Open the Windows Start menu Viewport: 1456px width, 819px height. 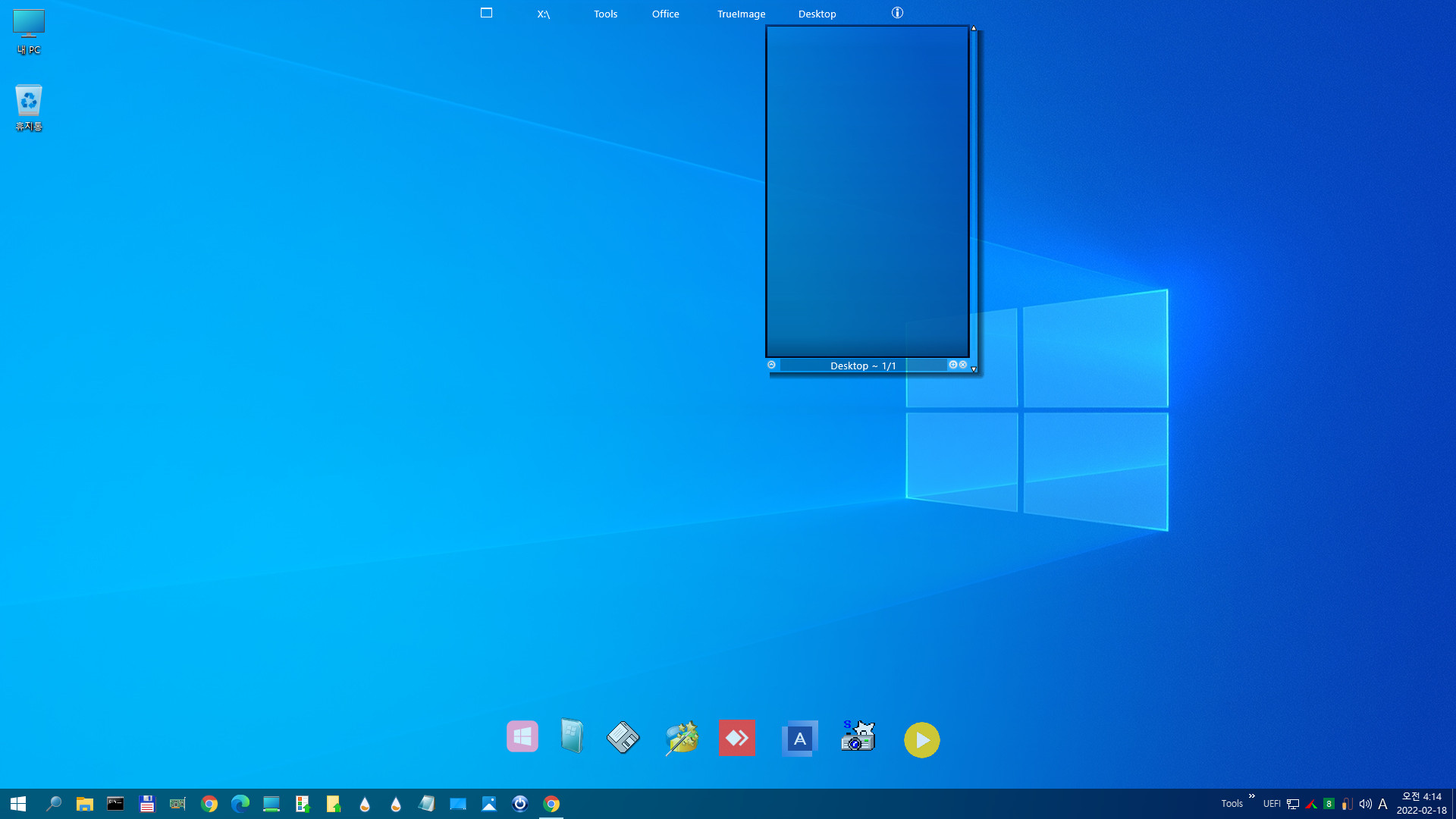pos(18,804)
